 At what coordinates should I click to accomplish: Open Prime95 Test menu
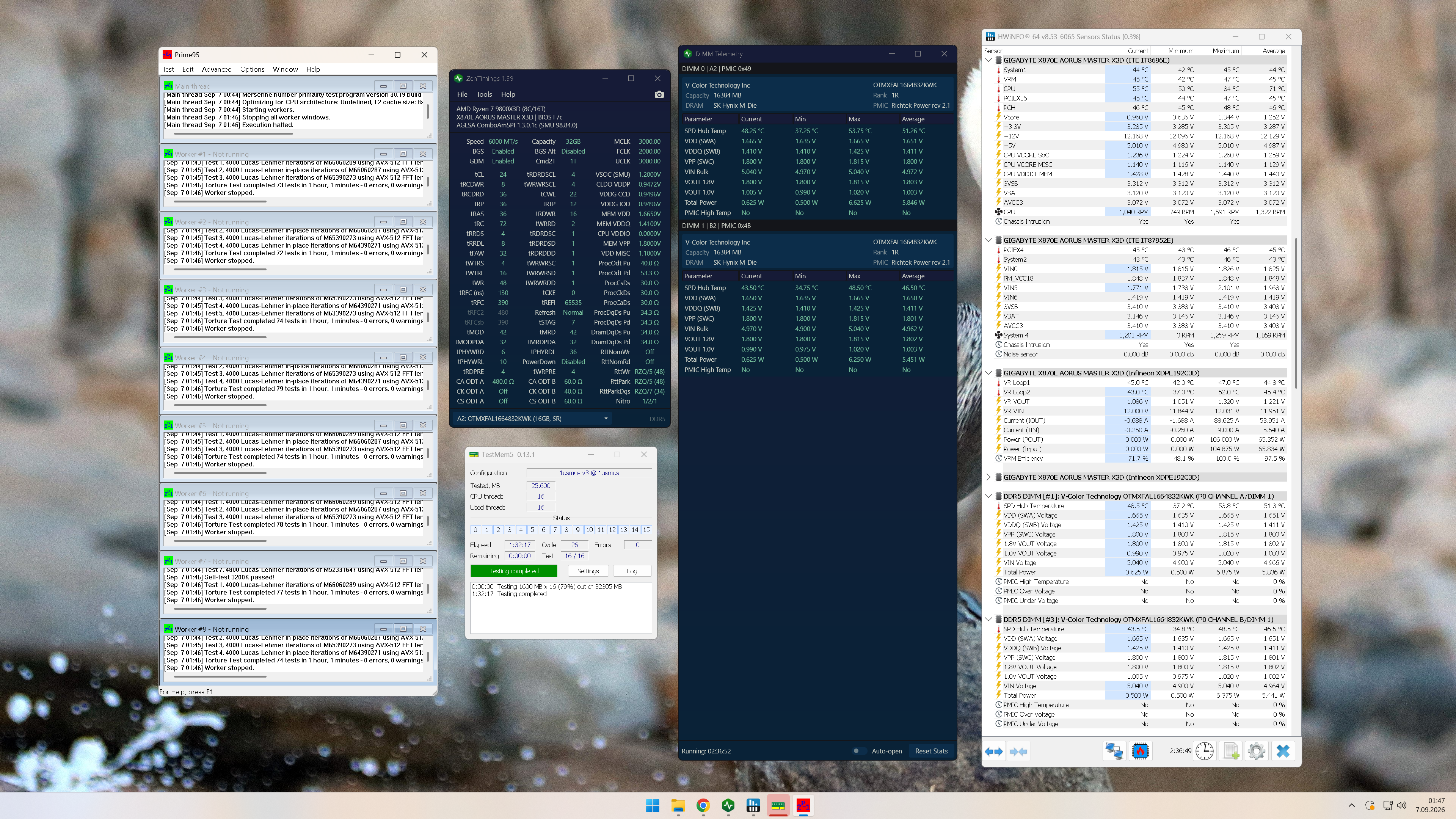point(168,69)
